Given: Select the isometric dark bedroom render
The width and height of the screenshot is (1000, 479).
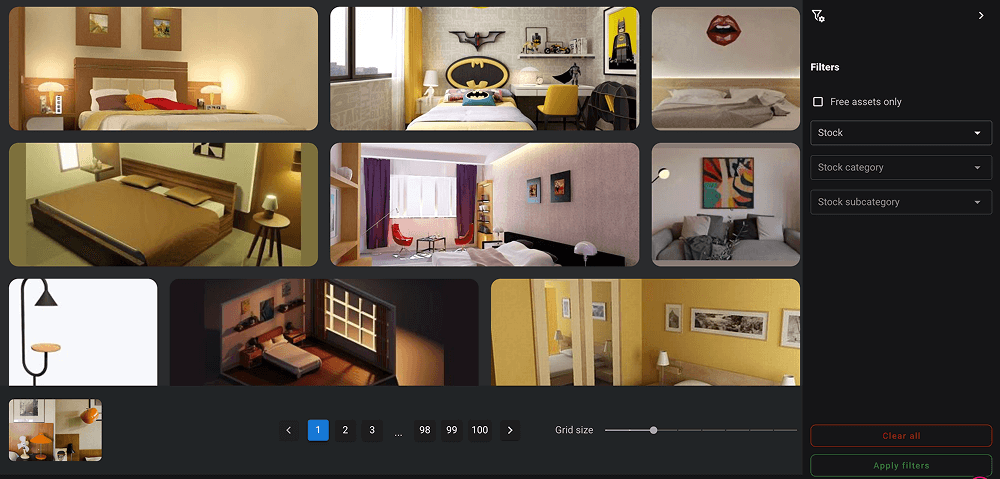Looking at the screenshot, I should (x=324, y=332).
